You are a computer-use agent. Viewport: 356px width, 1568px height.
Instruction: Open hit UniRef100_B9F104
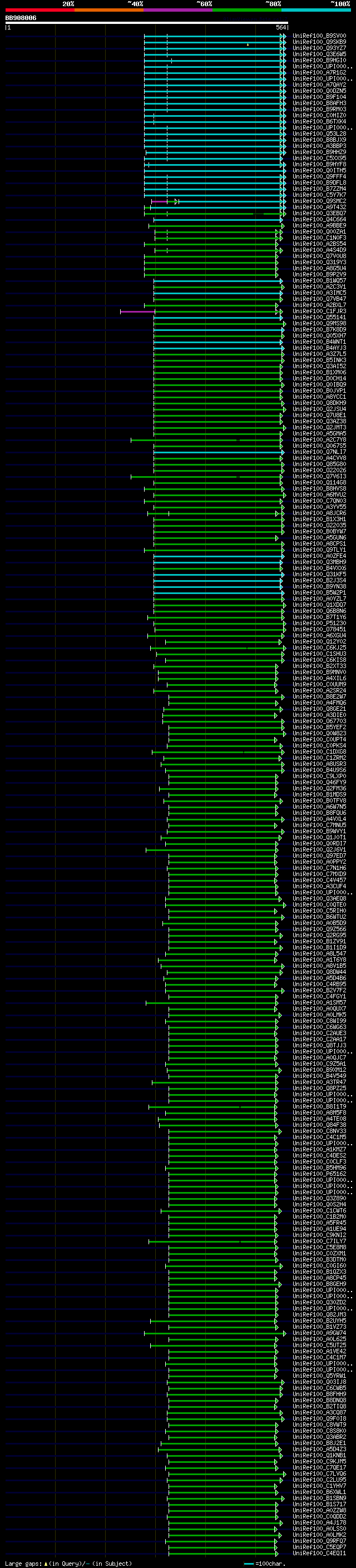click(x=319, y=97)
